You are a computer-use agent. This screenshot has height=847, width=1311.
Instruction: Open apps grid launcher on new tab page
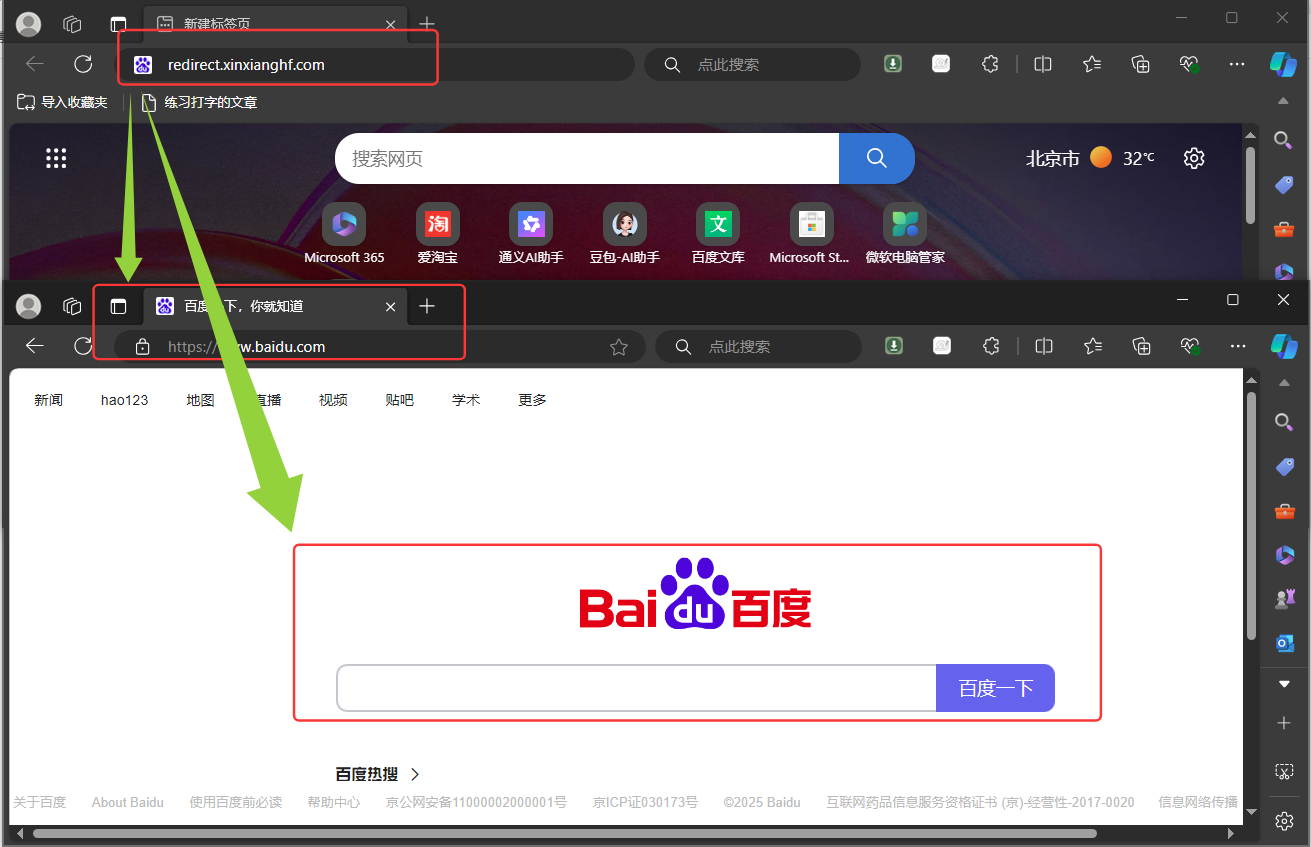[56, 158]
